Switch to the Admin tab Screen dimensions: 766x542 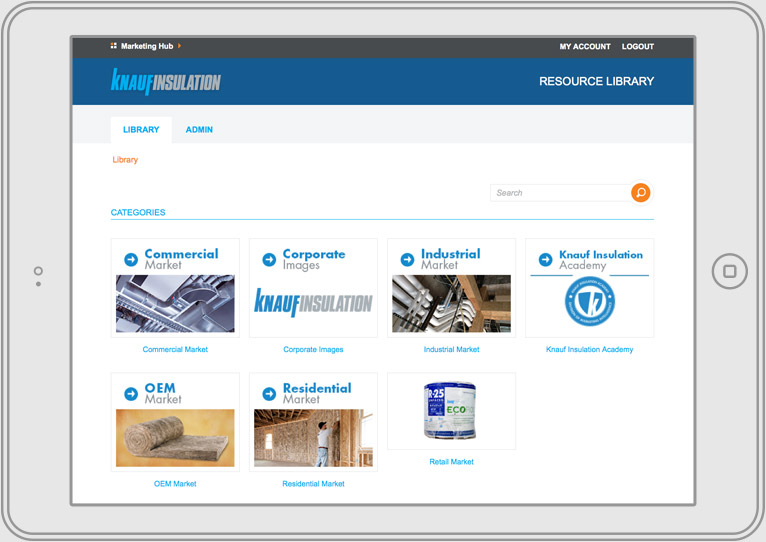click(x=199, y=130)
